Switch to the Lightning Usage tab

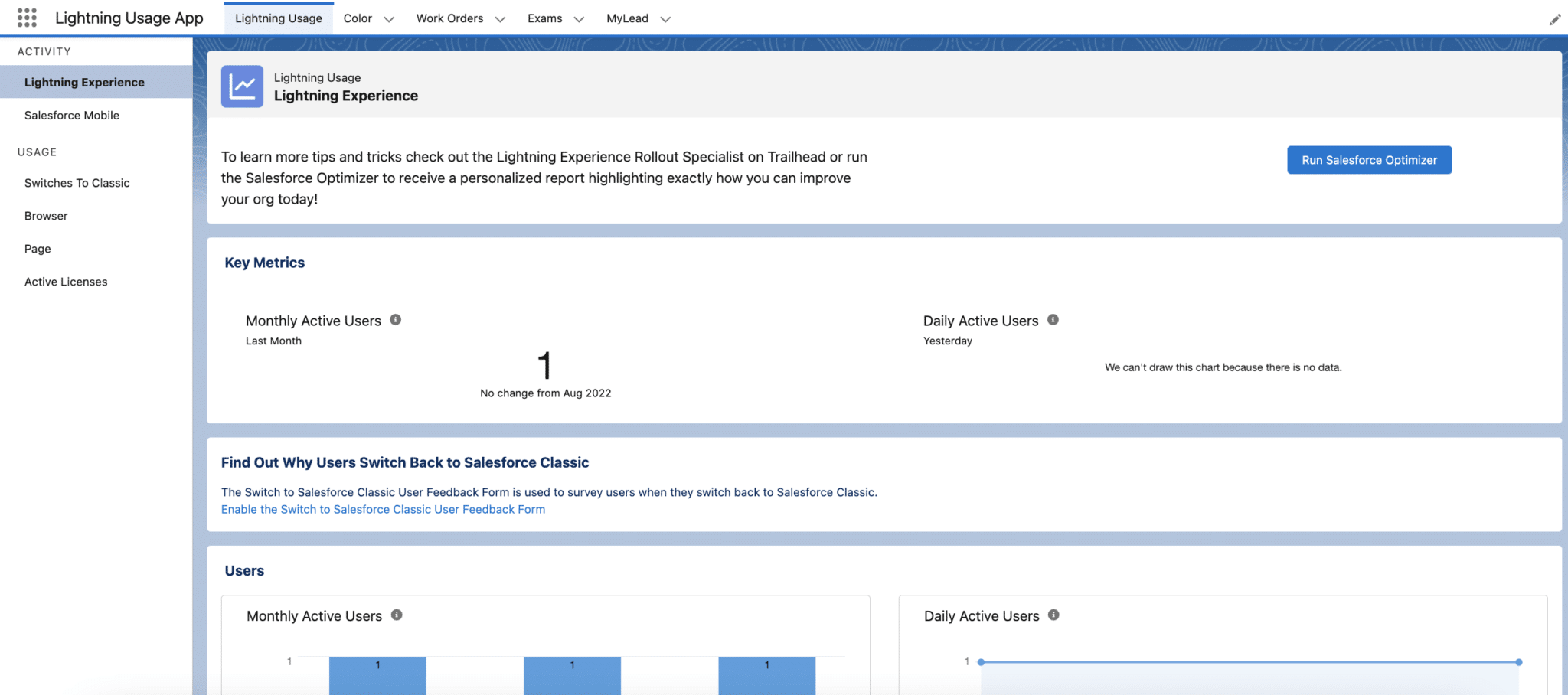point(279,18)
